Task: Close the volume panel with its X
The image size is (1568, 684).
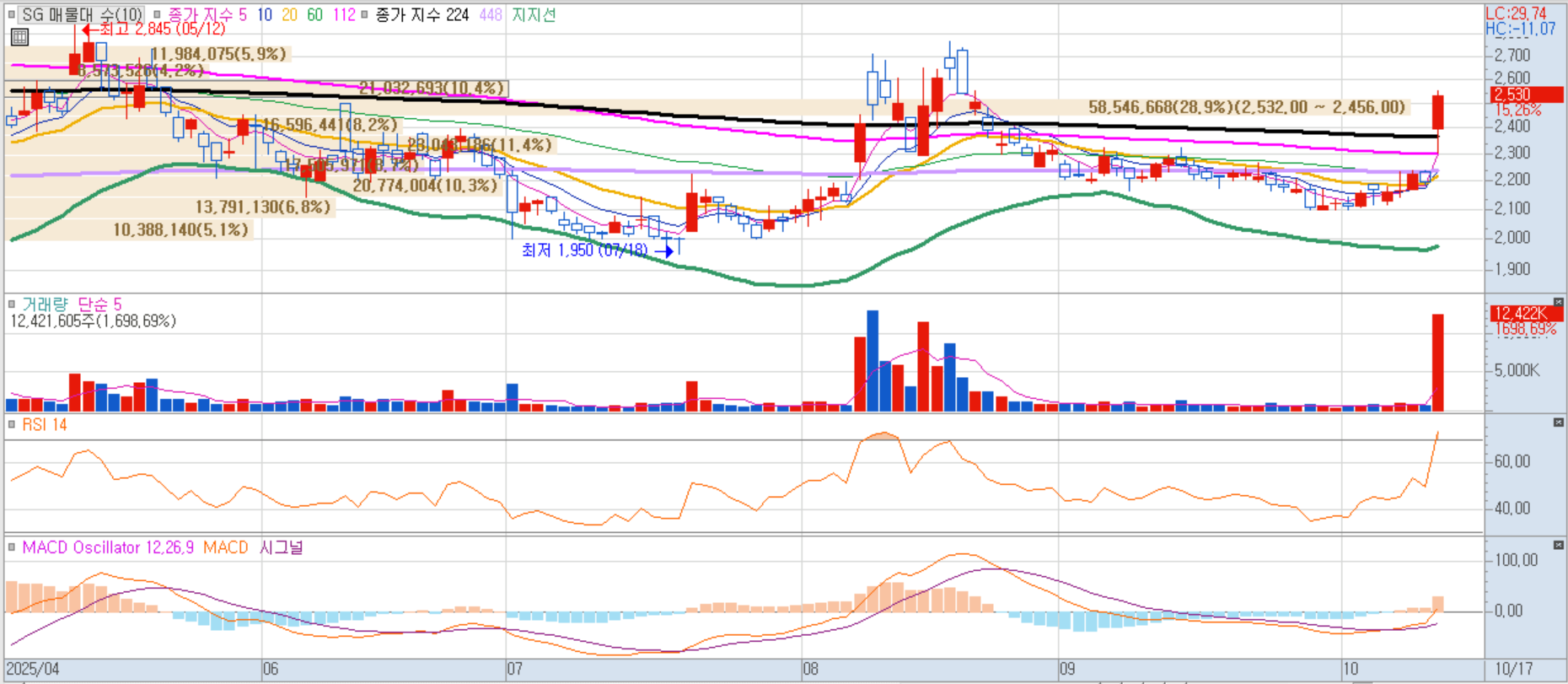Action: tap(1558, 302)
